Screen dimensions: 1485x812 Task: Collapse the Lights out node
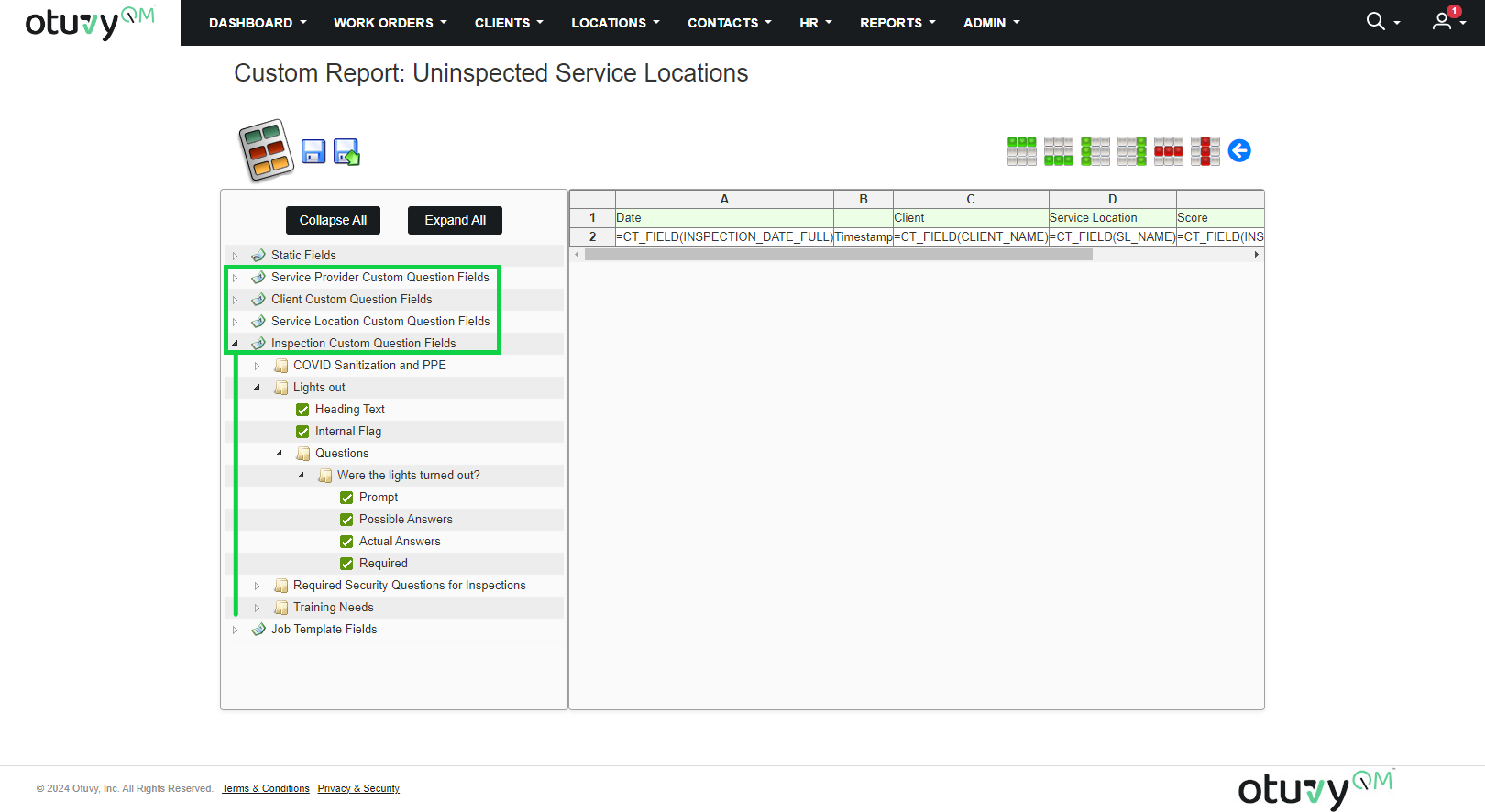257,388
